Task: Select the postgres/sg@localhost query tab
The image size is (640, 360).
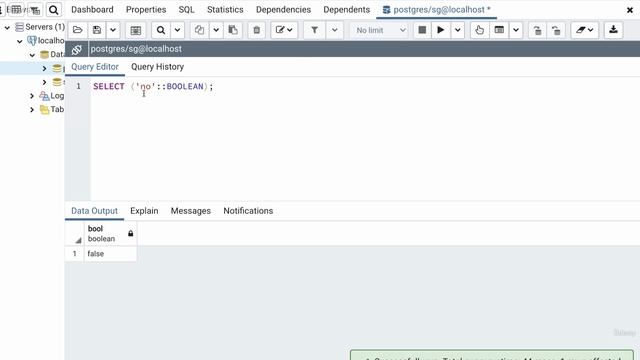Action: pos(436,9)
